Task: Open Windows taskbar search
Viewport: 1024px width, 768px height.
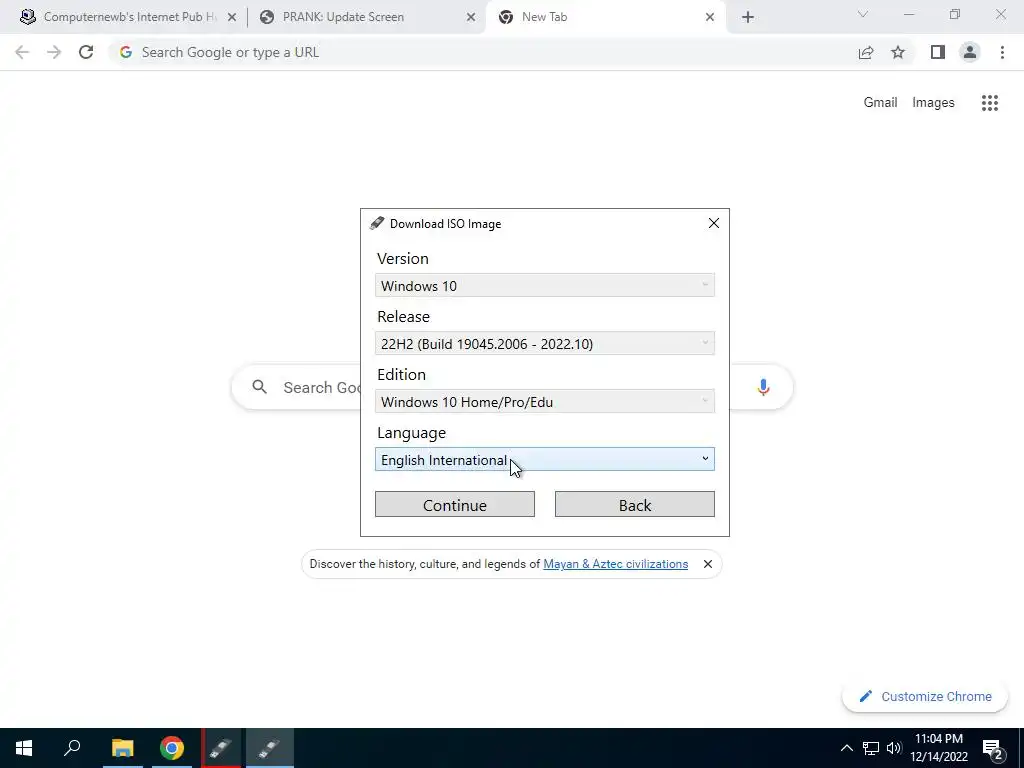Action: click(72, 748)
